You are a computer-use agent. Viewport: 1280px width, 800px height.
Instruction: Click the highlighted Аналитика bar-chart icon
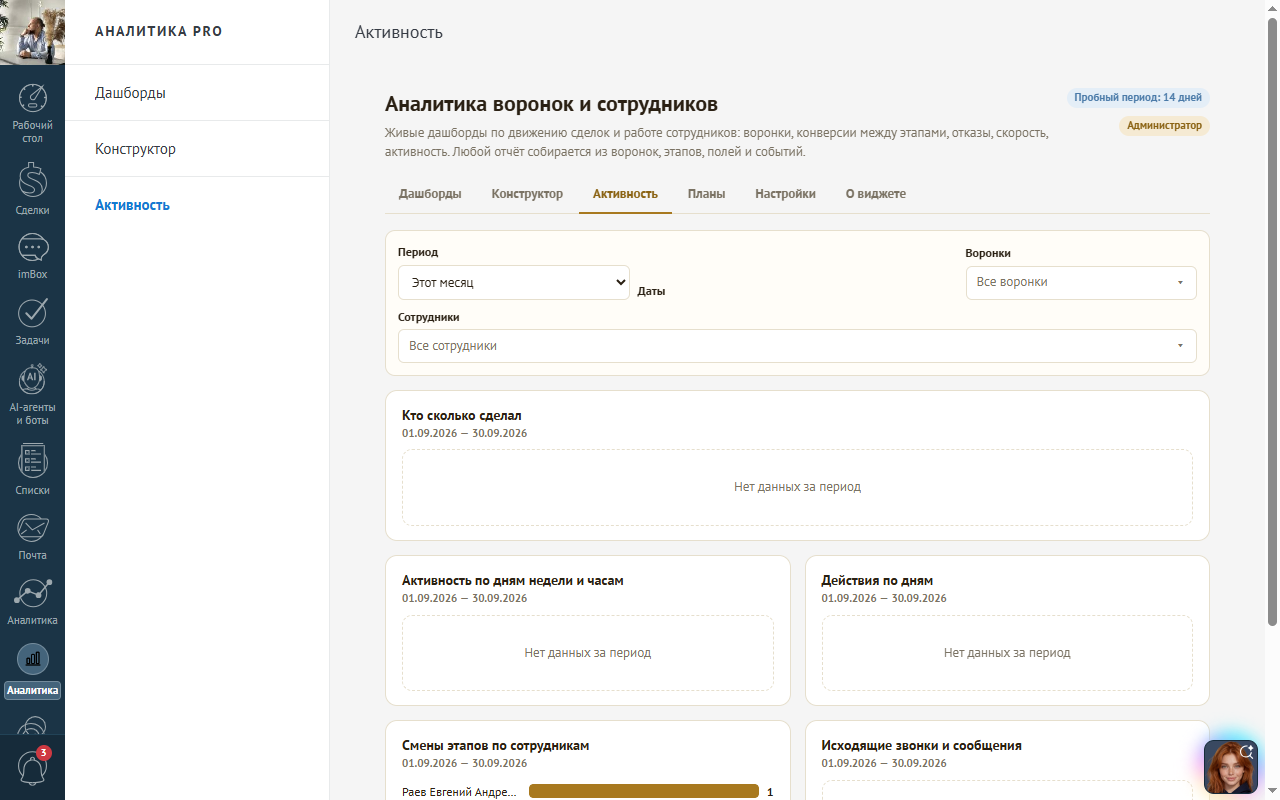(32, 659)
